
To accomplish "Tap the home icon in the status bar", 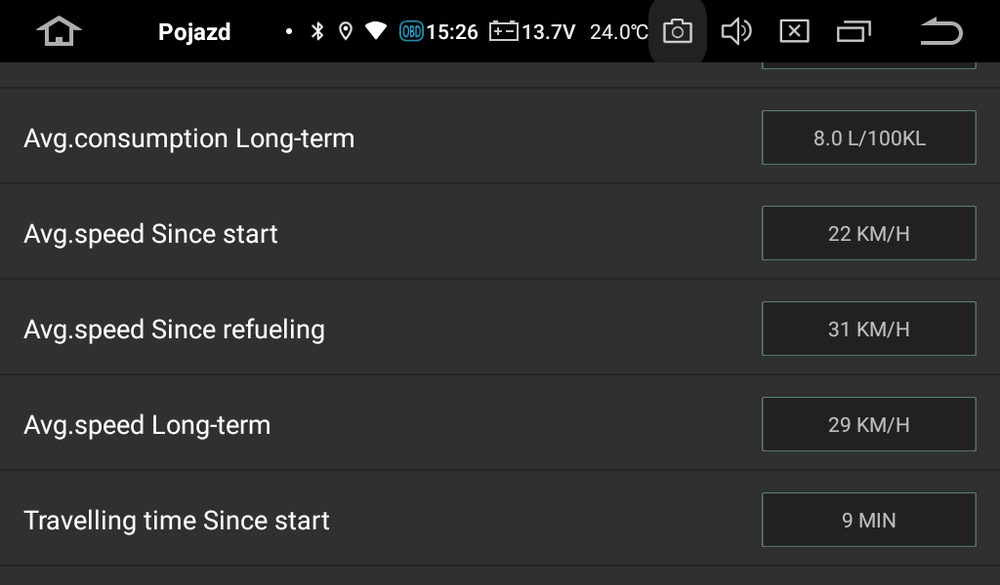I will coord(57,30).
